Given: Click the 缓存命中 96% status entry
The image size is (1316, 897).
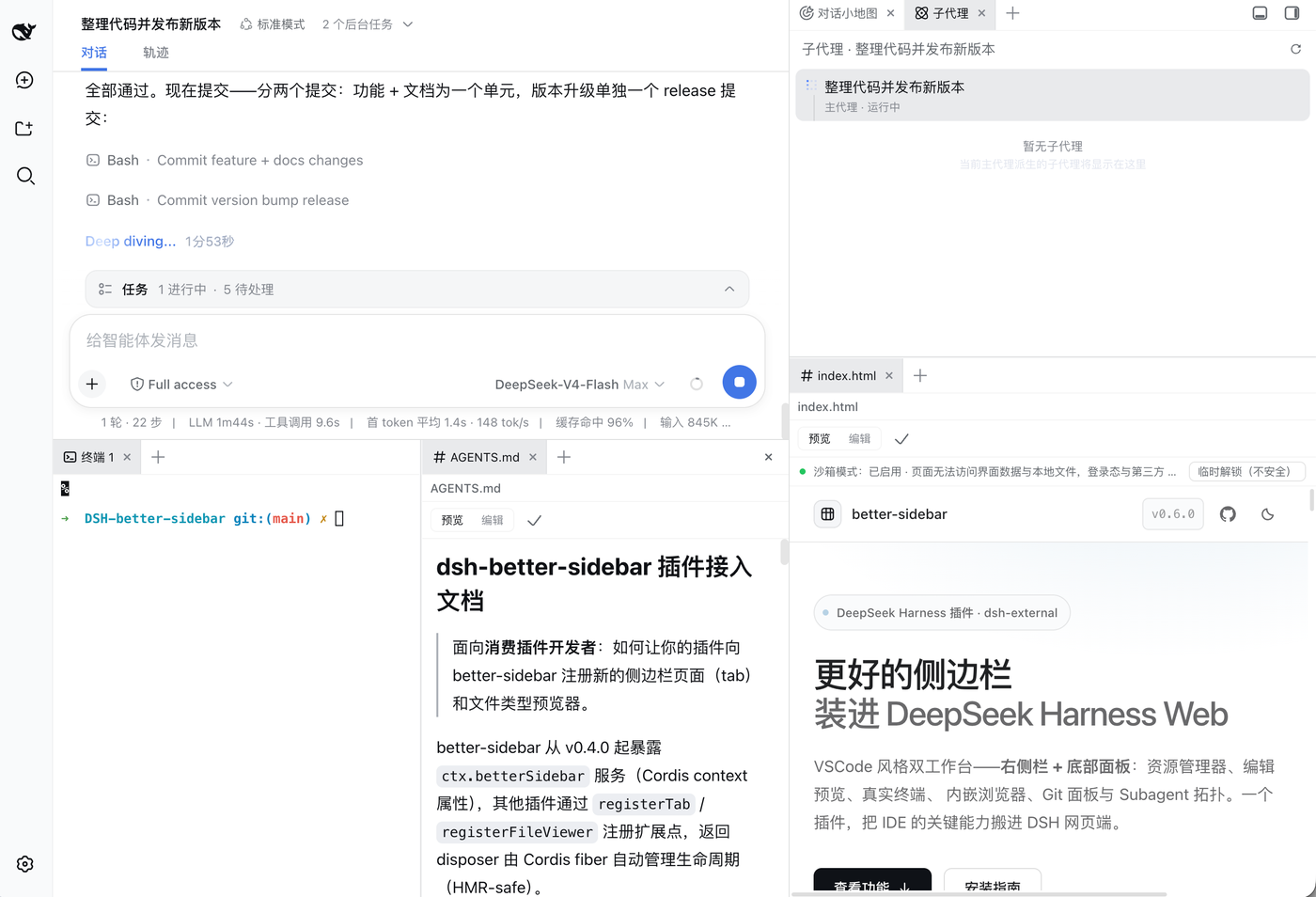Looking at the screenshot, I should tap(594, 422).
